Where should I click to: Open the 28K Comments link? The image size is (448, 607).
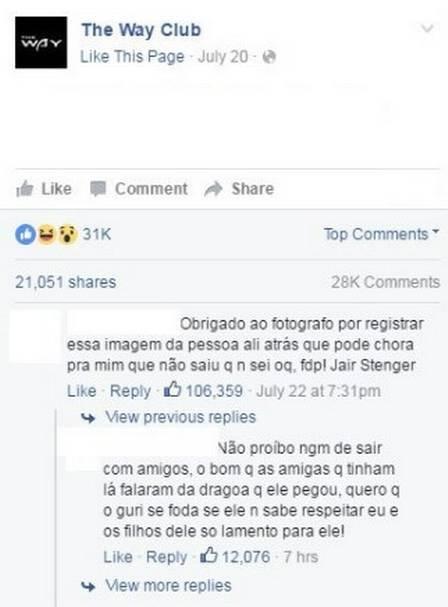tap(385, 282)
